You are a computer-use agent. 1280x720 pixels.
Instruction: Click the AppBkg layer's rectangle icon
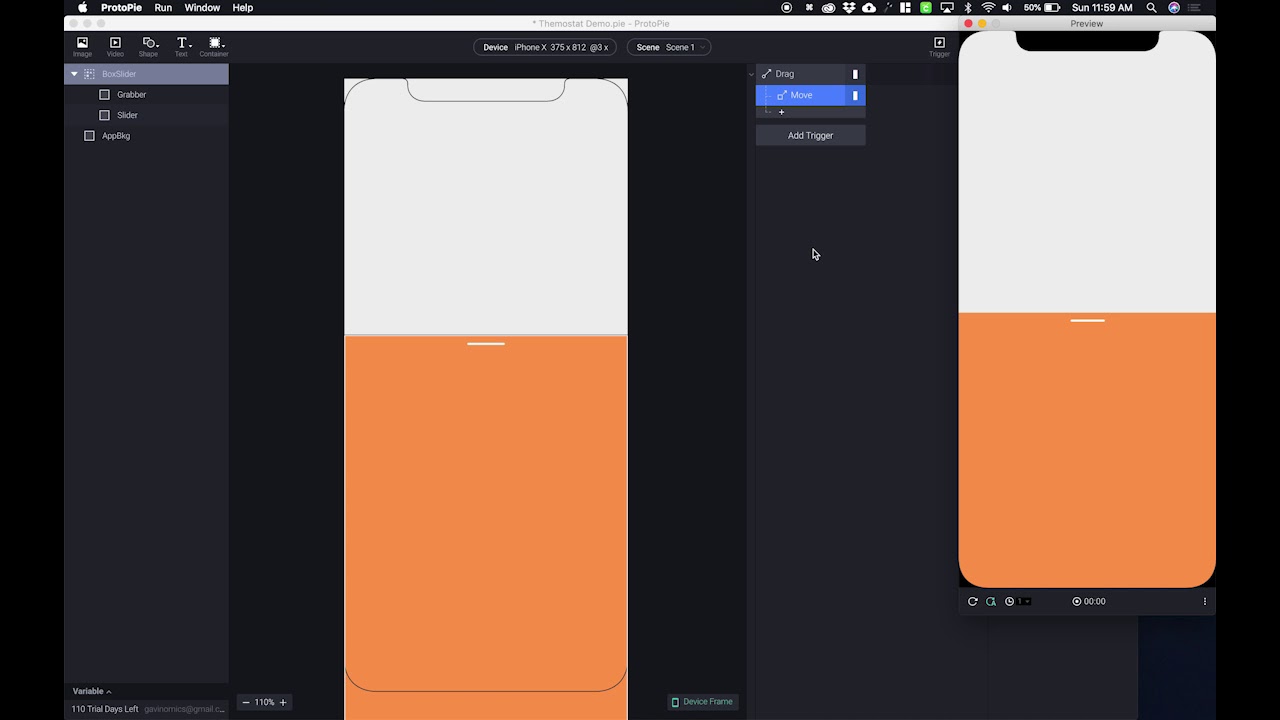89,136
